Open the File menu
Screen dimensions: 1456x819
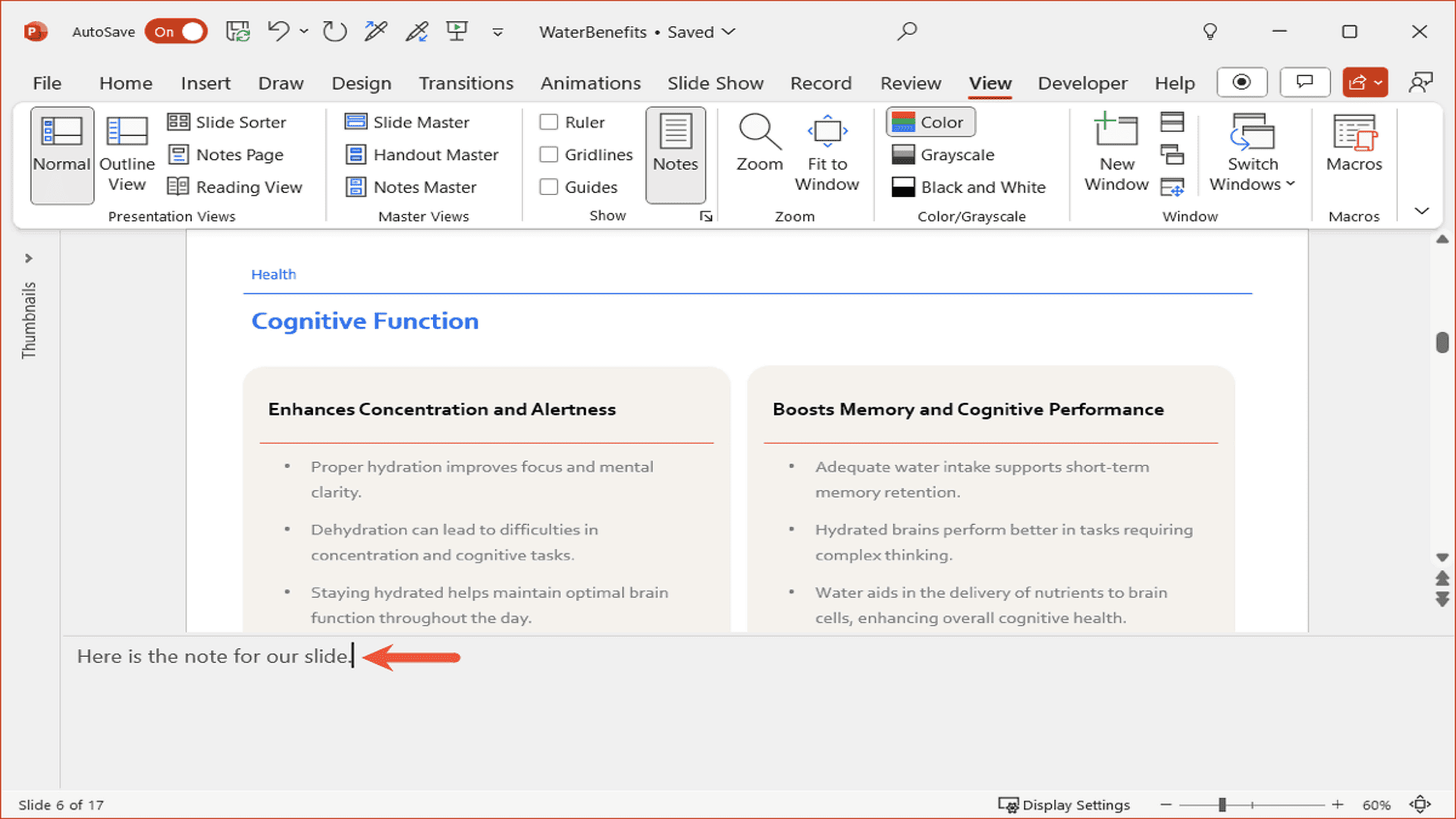[x=47, y=83]
